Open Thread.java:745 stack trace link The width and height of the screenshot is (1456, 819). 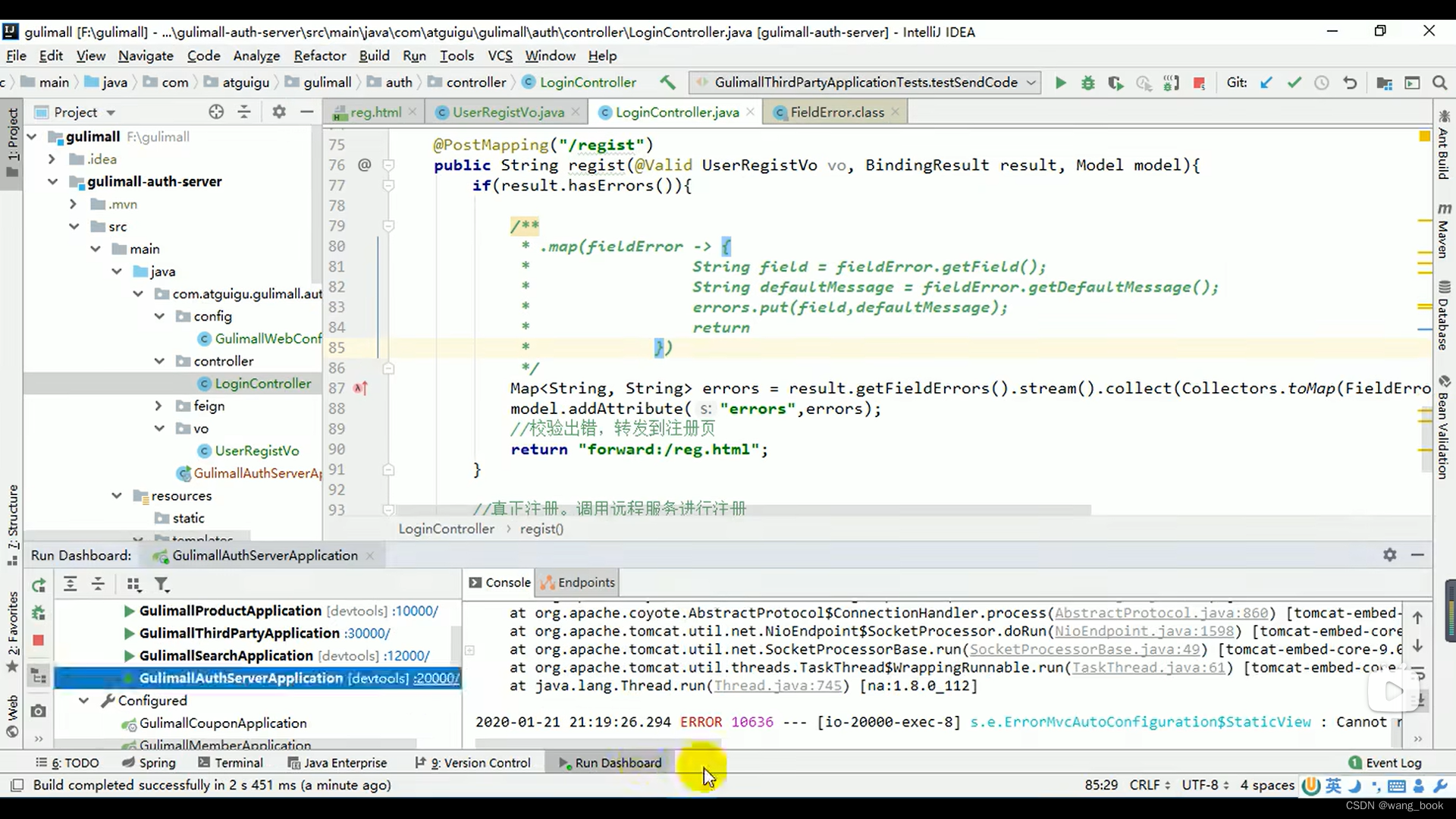(x=778, y=686)
